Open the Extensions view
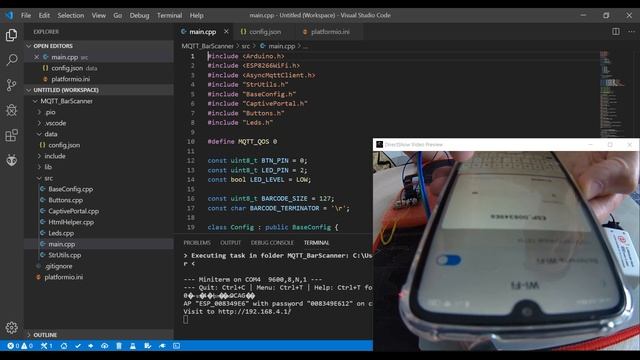Viewport: 640px width, 360px height. click(x=11, y=135)
